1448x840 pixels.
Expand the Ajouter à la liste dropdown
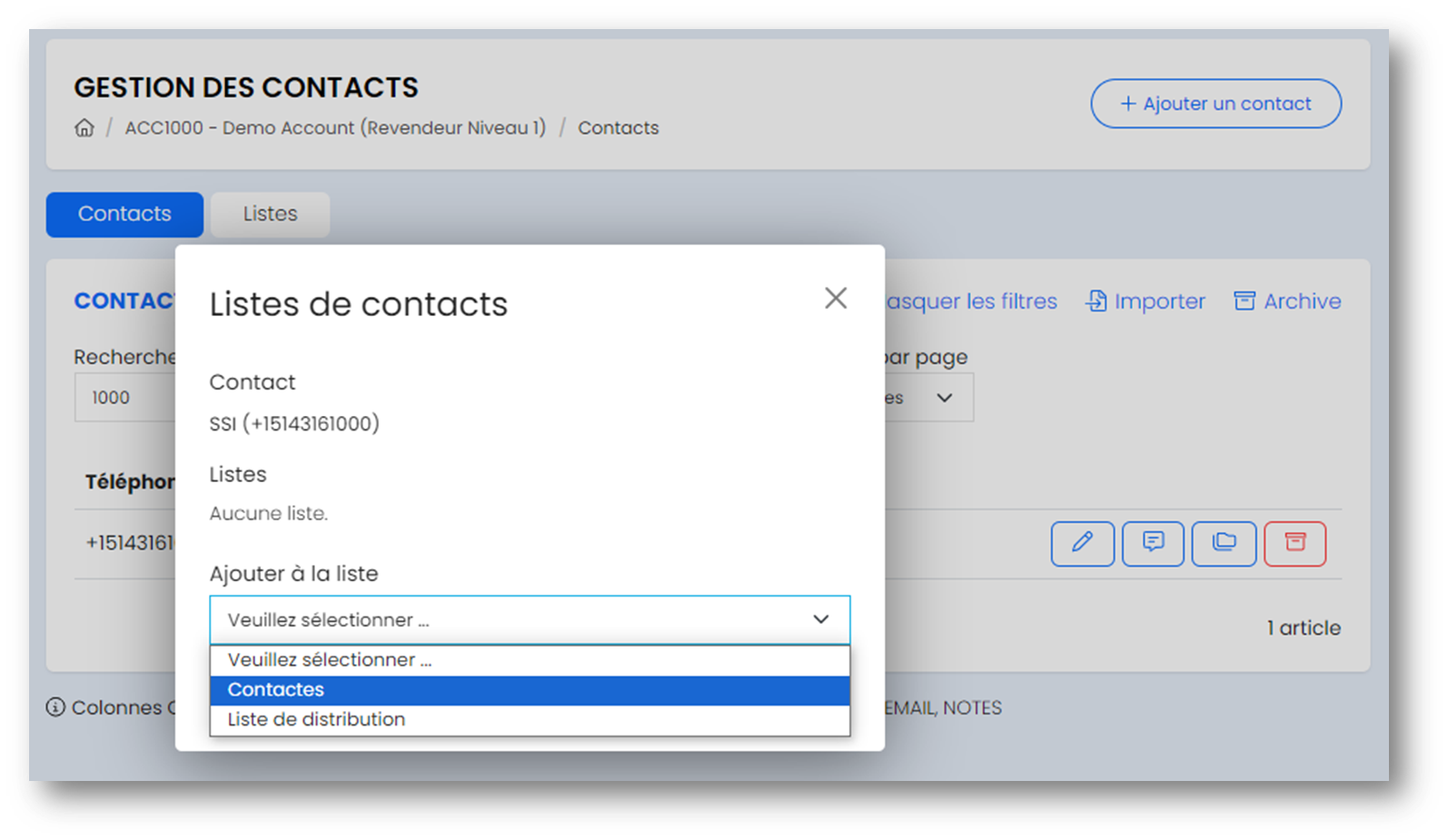point(530,619)
